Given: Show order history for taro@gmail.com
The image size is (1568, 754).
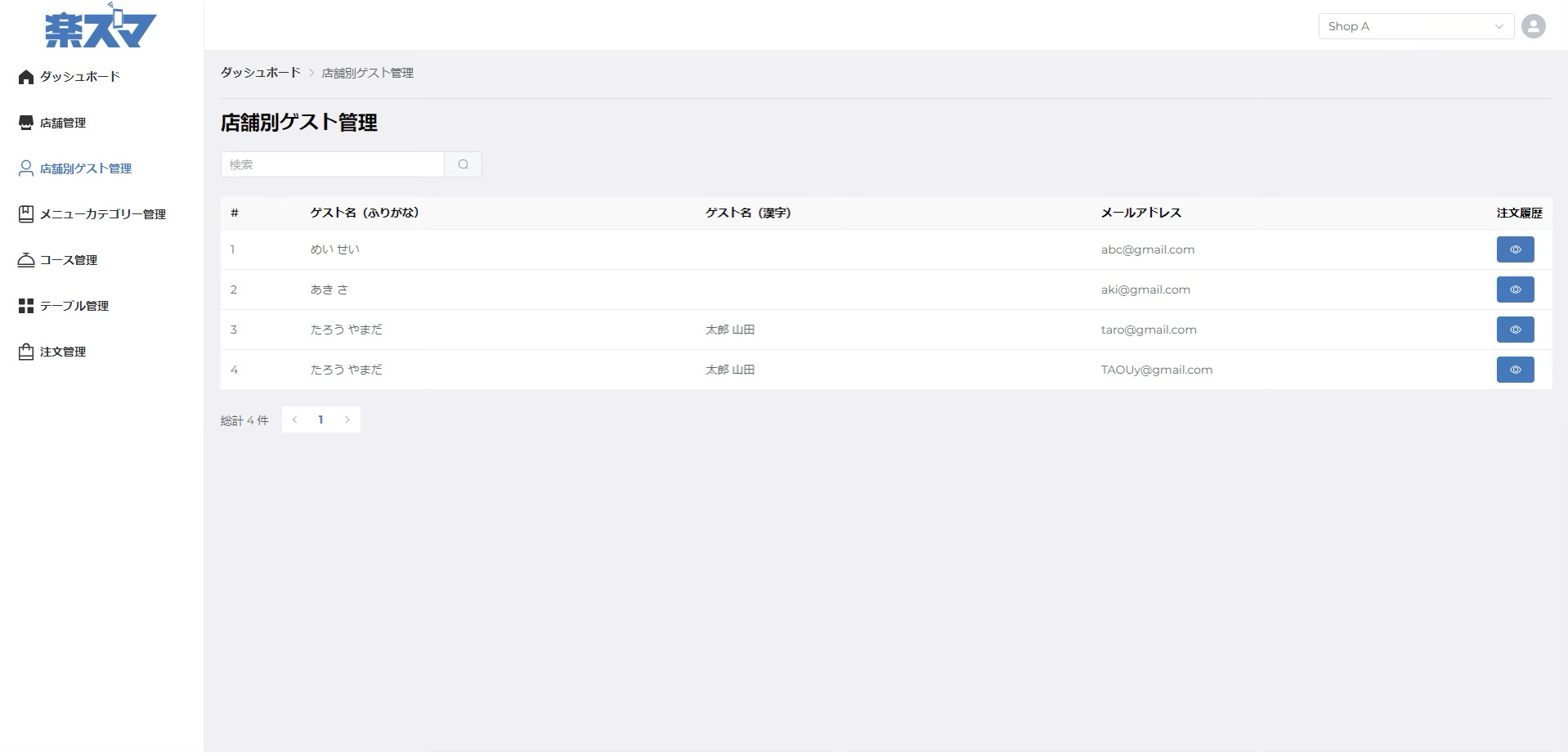Looking at the screenshot, I should pos(1515,330).
